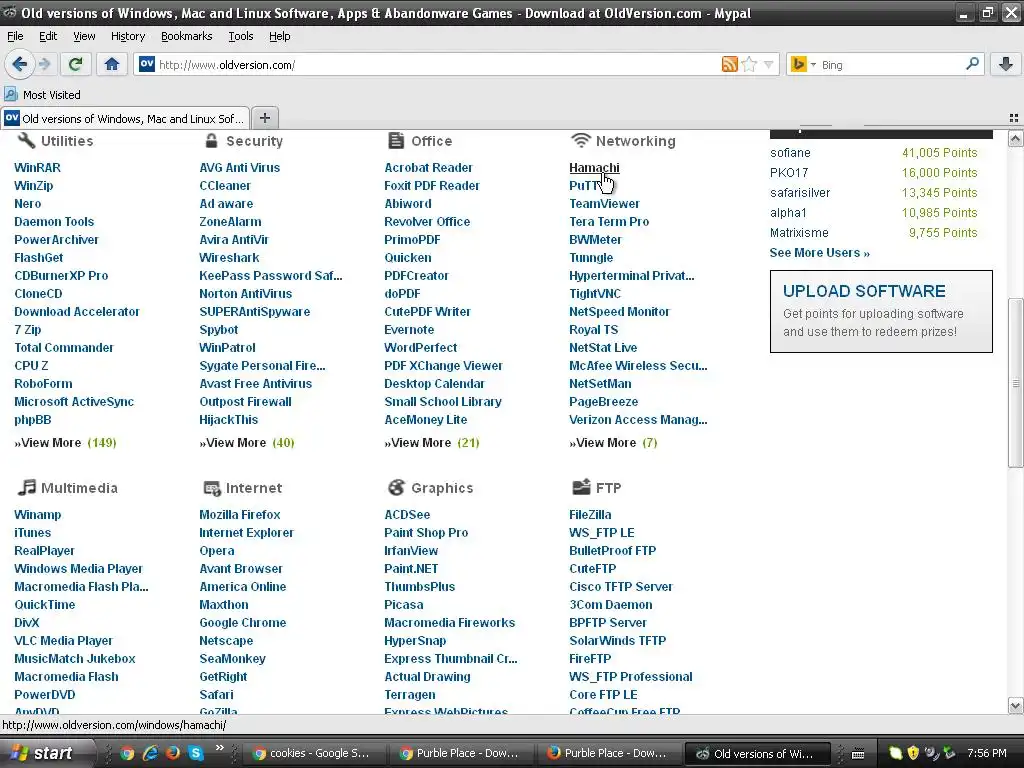1024x768 pixels.
Task: Open the Downloads arrow button
Action: click(x=1006, y=64)
